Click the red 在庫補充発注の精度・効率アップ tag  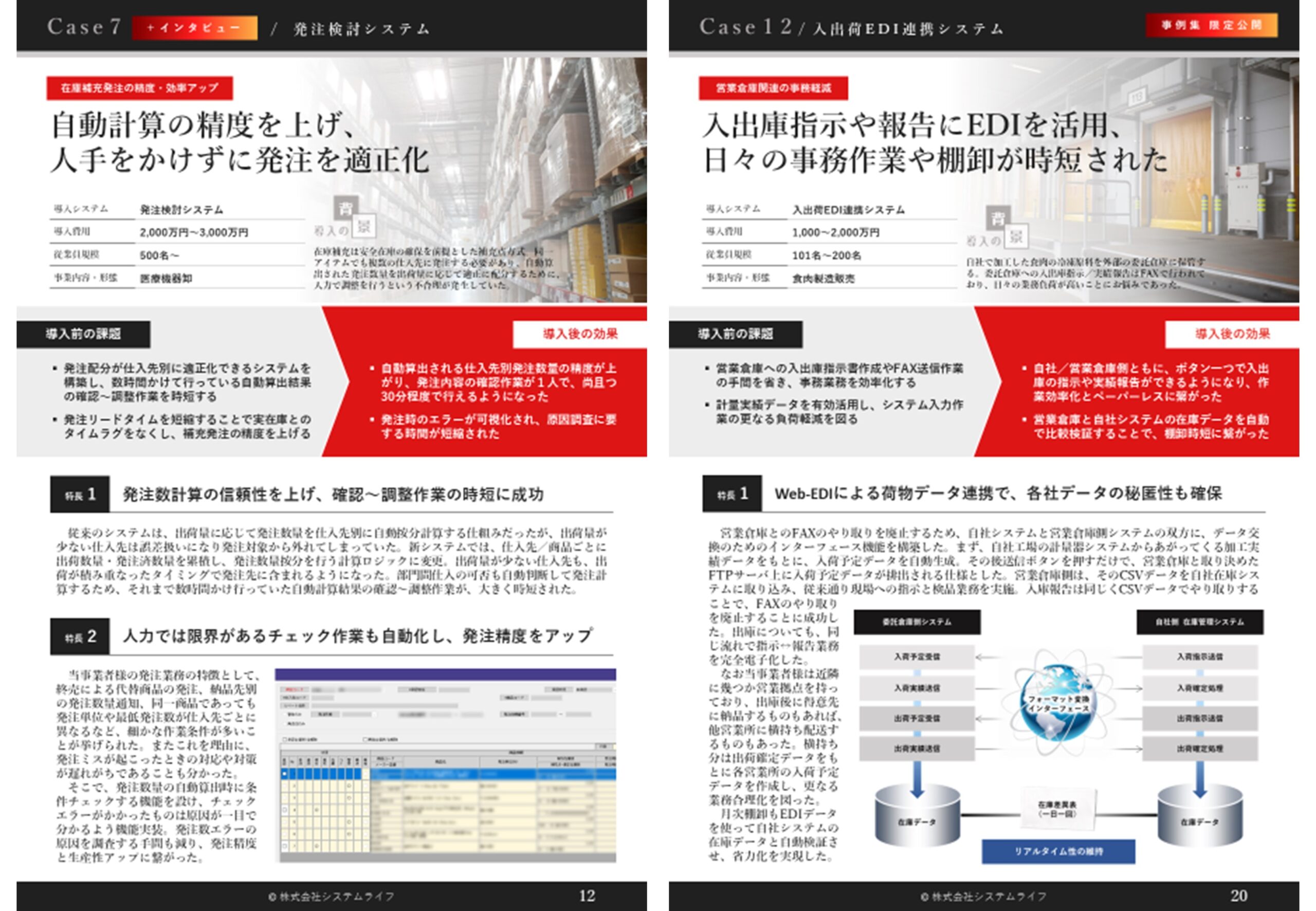click(139, 88)
